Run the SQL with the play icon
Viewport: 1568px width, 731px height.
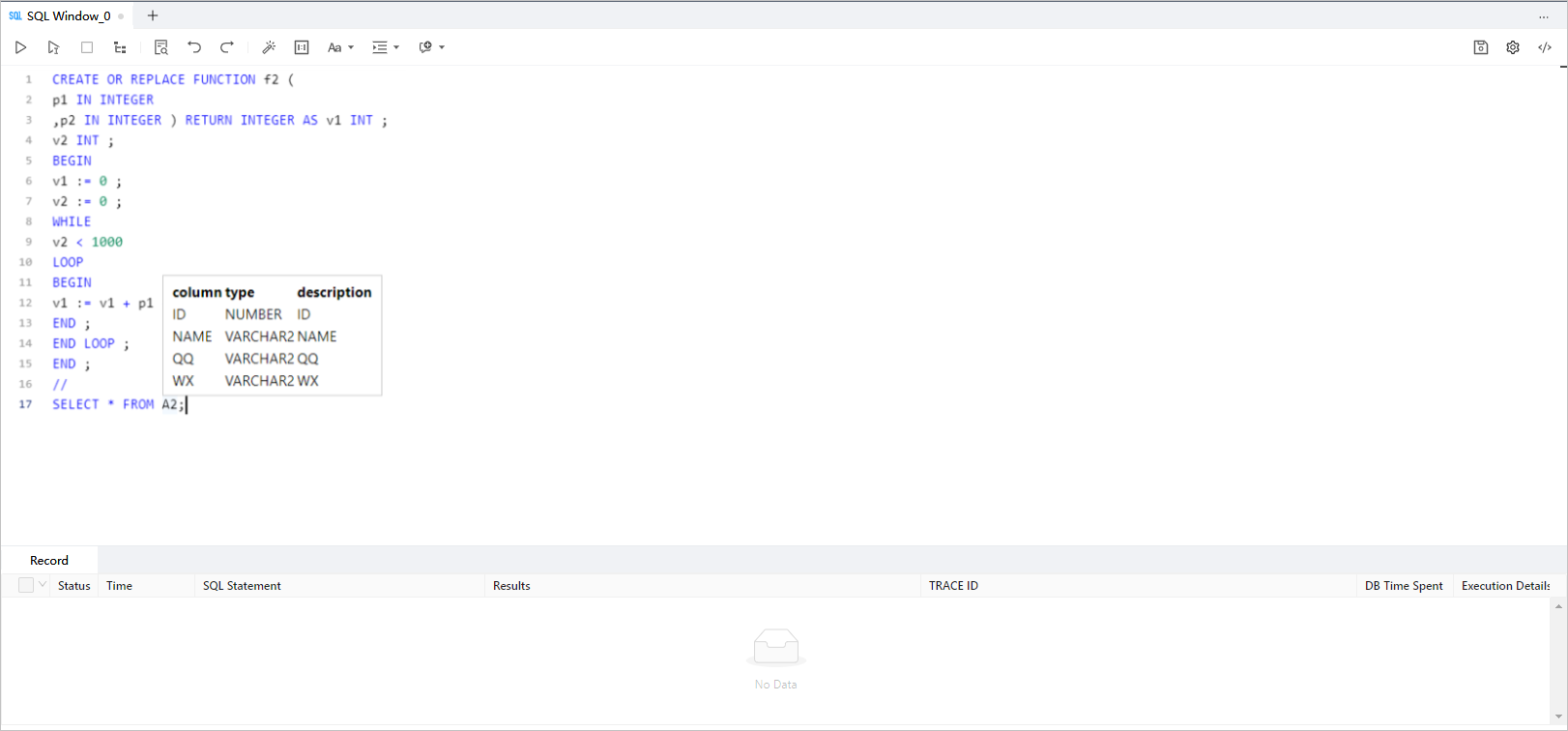tap(20, 47)
